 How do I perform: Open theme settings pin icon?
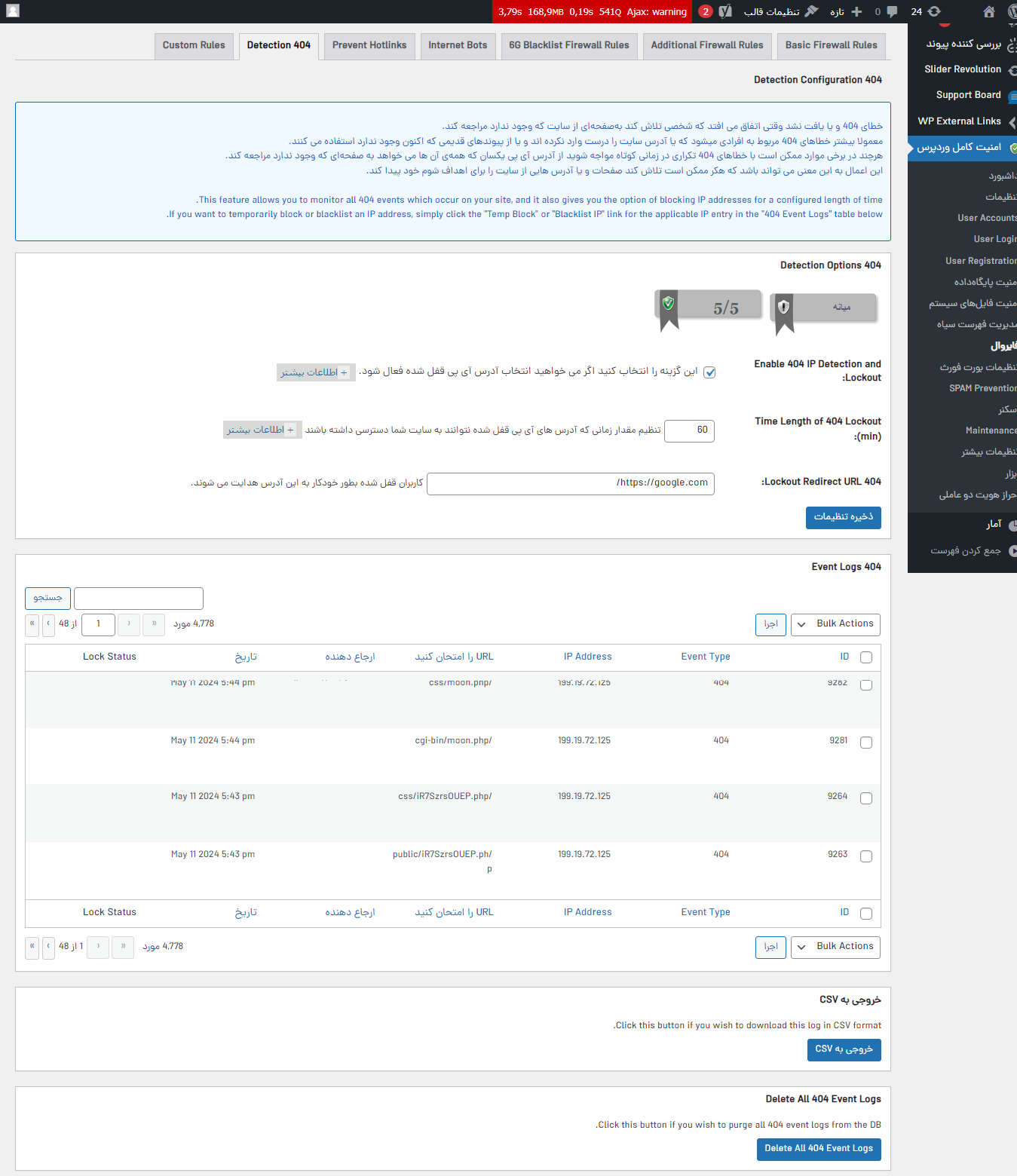811,11
